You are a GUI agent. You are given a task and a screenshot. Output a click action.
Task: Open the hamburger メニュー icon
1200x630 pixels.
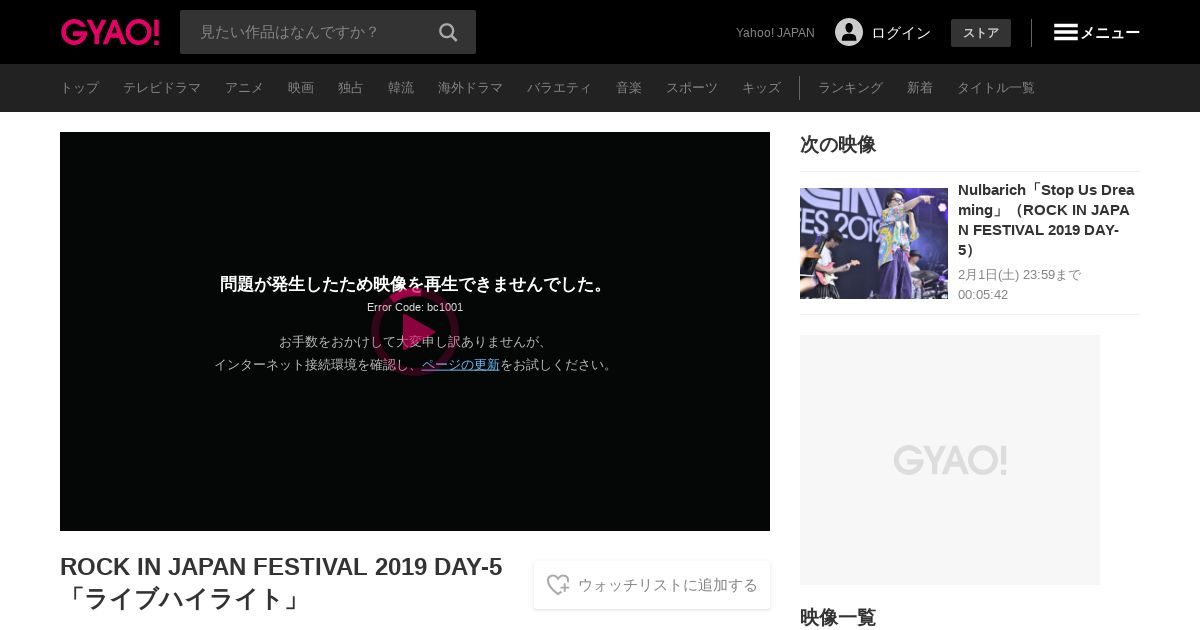click(1066, 32)
